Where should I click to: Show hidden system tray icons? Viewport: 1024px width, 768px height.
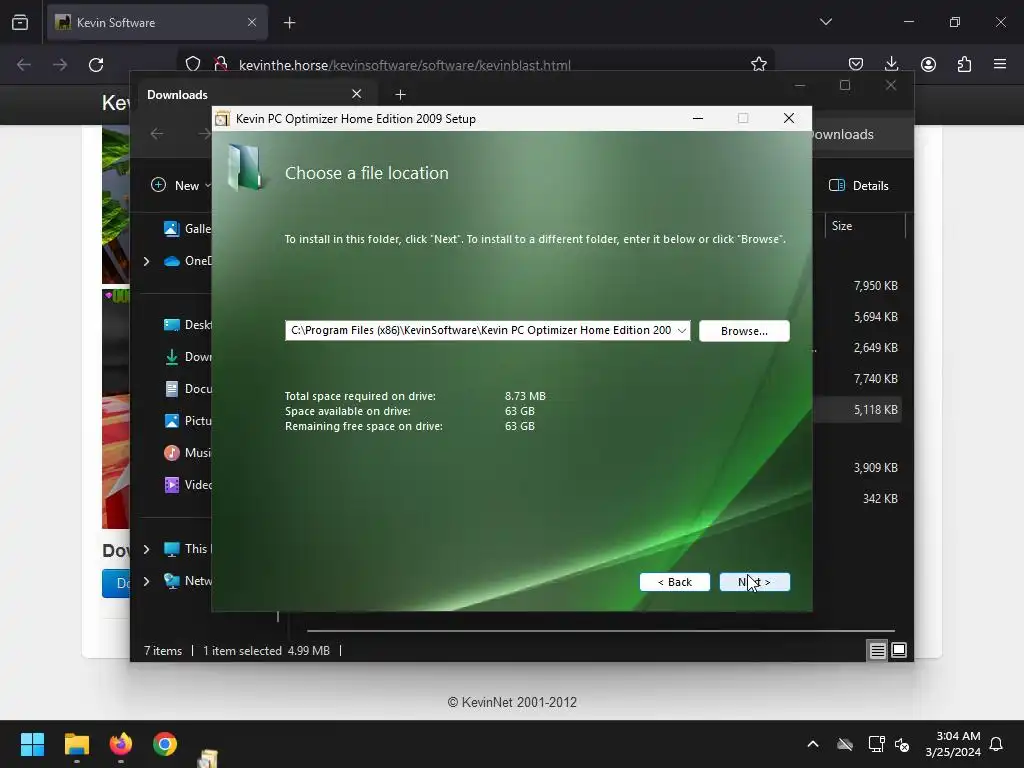click(813, 744)
